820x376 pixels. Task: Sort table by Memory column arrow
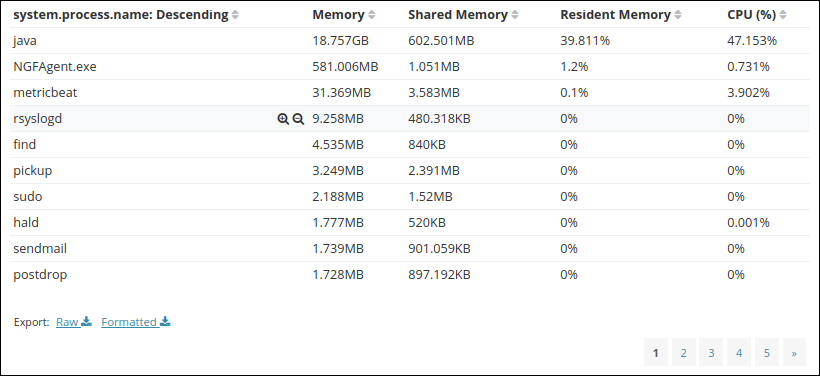click(371, 15)
